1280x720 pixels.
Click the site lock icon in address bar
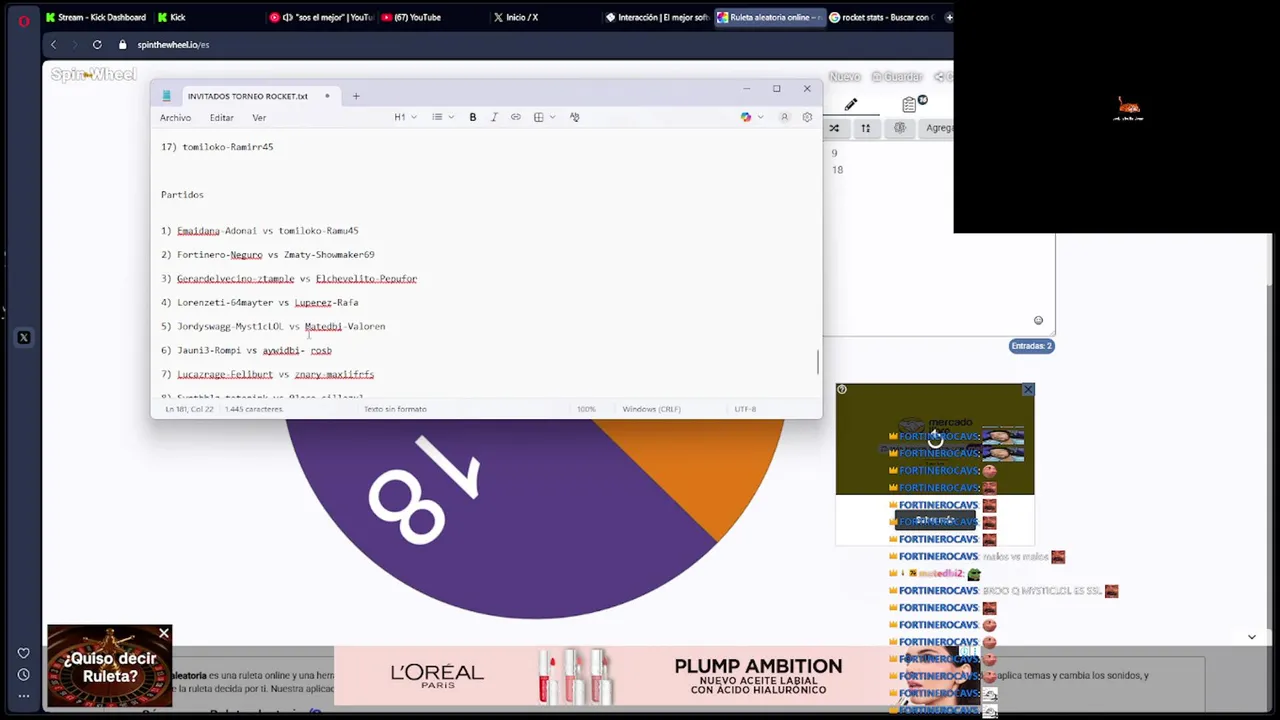123,44
